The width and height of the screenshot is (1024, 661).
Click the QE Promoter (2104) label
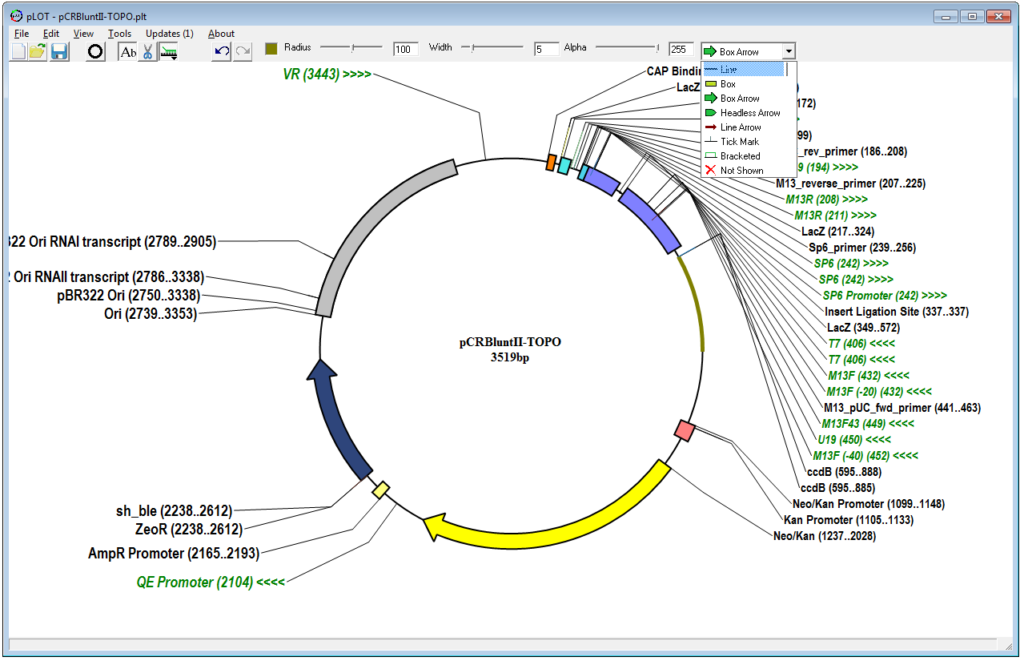tap(211, 583)
